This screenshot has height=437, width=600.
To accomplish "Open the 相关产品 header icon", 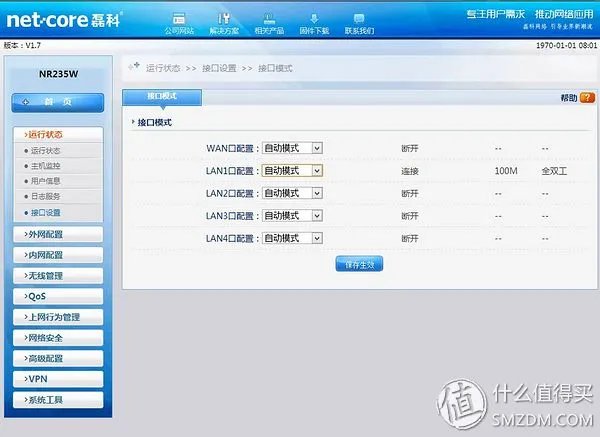I will click(x=269, y=23).
